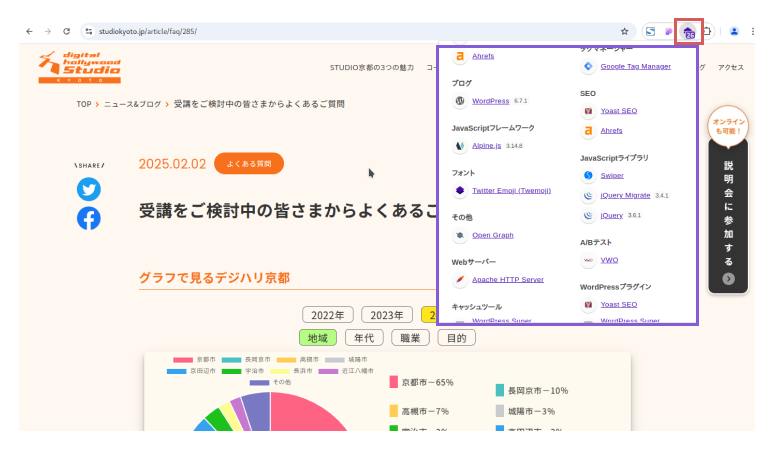Open the Ahrefs link under SEO

coord(611,131)
